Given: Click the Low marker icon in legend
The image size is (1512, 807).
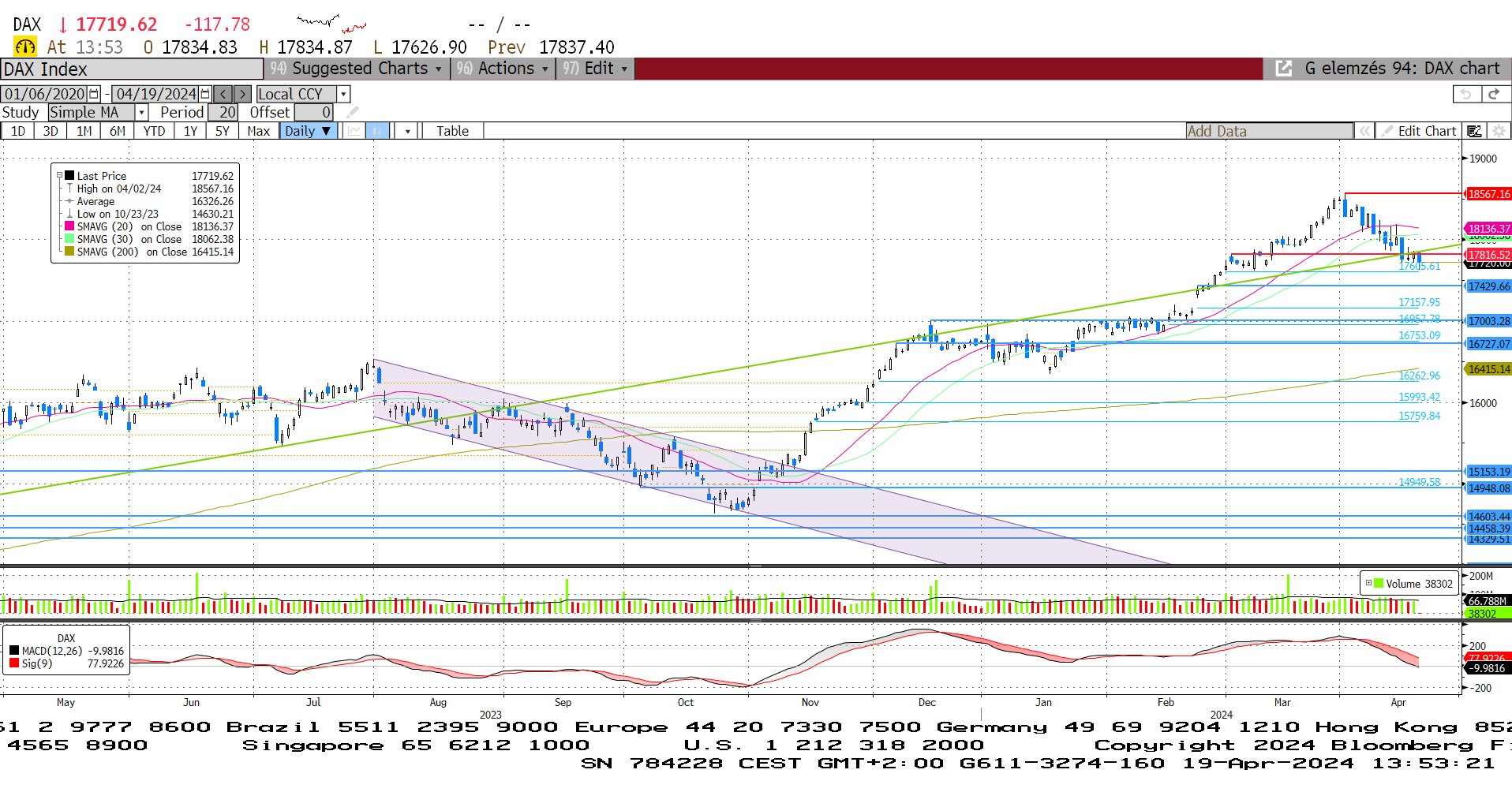Looking at the screenshot, I should (x=69, y=214).
